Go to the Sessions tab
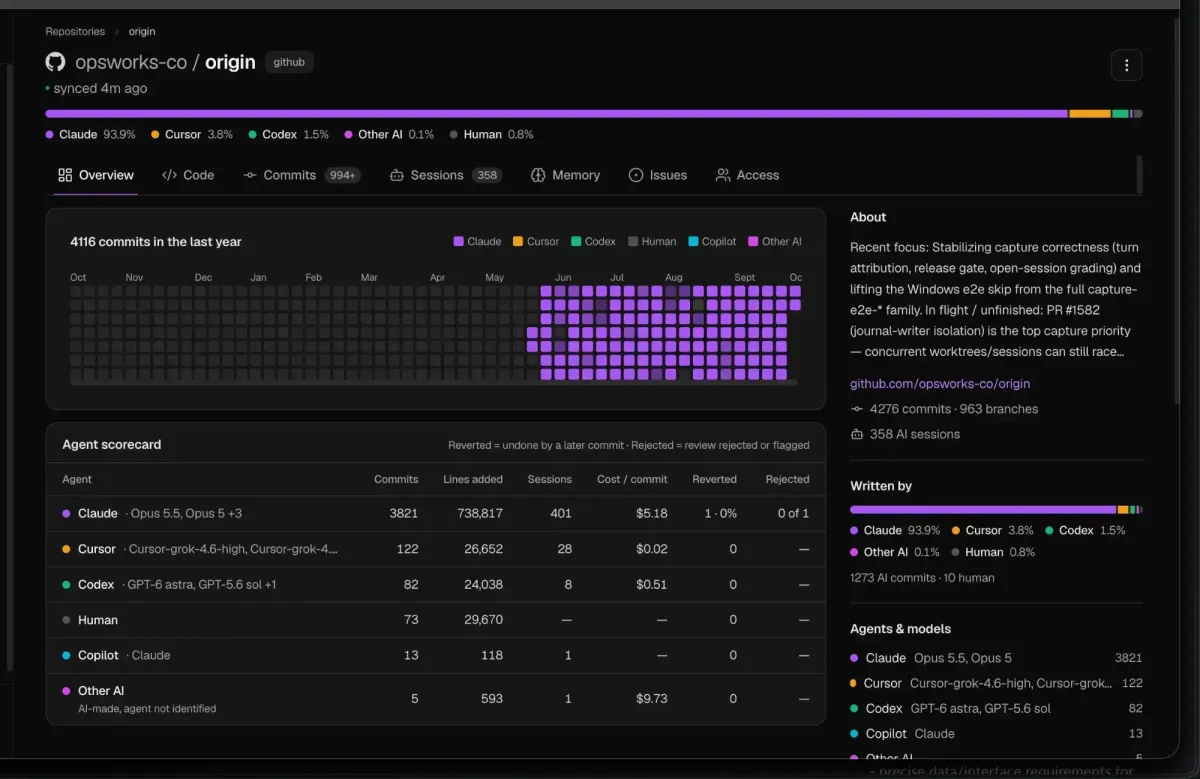 click(445, 175)
